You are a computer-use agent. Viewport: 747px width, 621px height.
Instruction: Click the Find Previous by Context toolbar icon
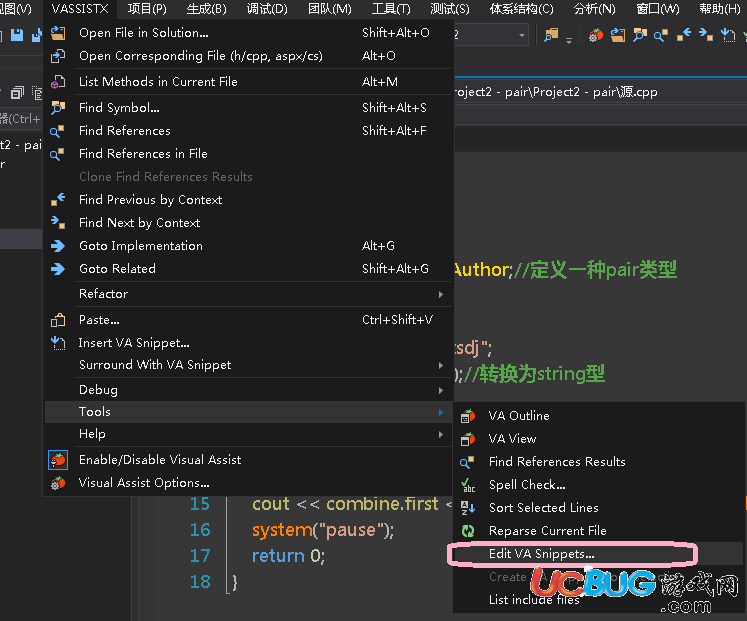[x=684, y=35]
